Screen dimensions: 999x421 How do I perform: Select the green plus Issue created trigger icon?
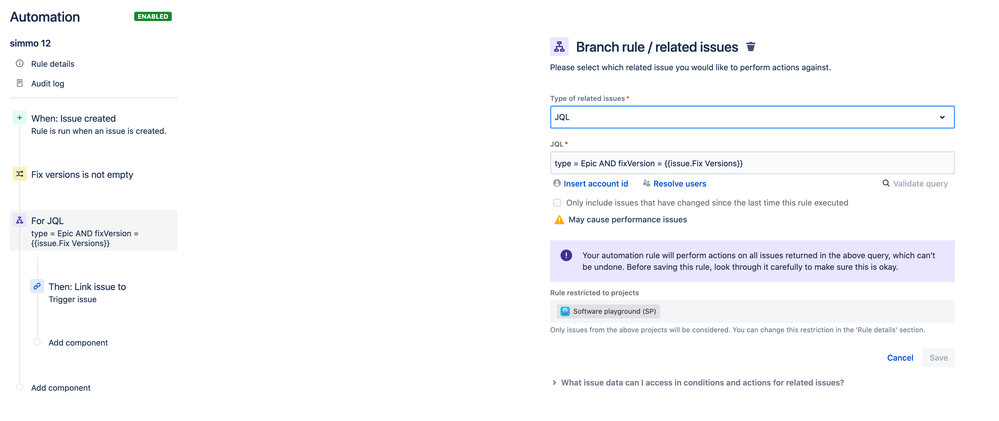pos(20,118)
